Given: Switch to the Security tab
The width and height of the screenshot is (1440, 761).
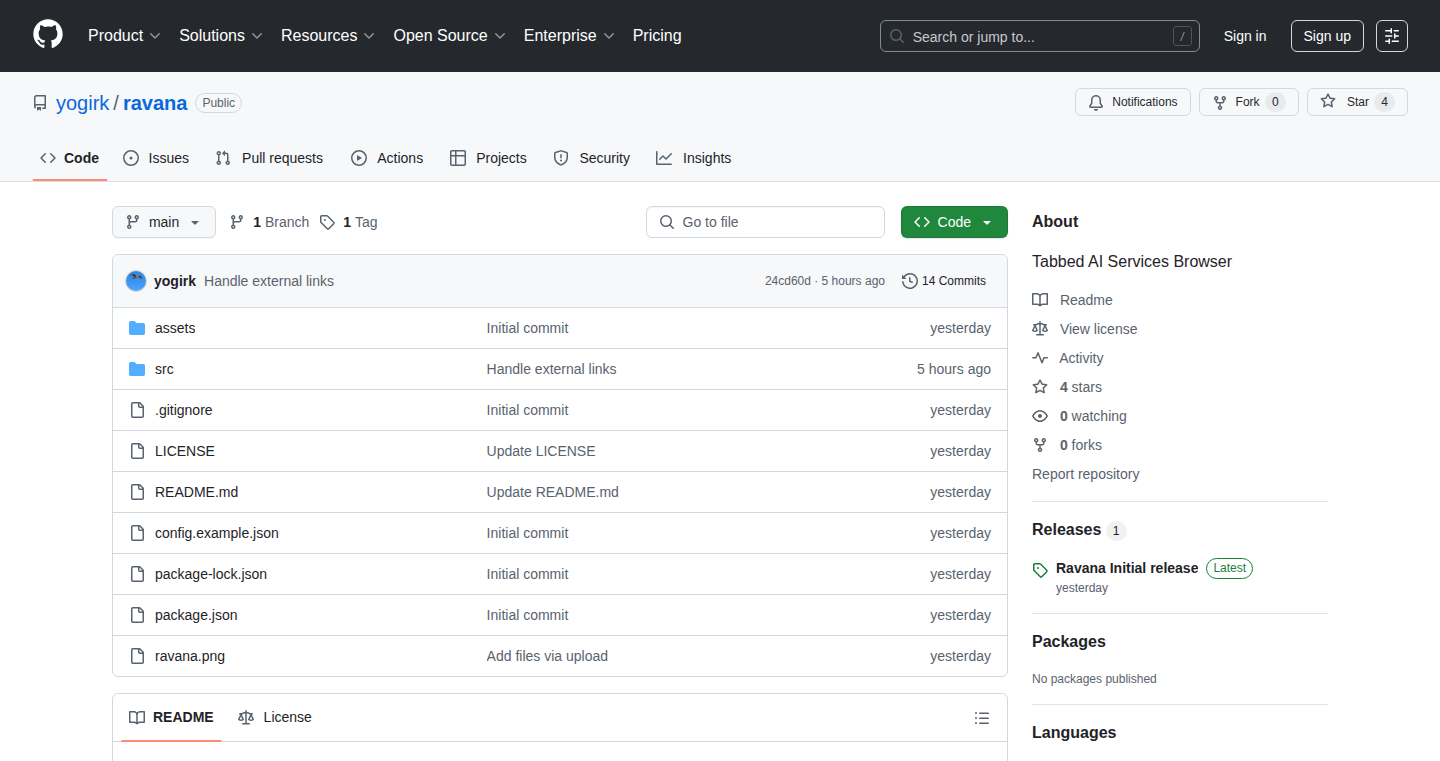Looking at the screenshot, I should pos(592,158).
